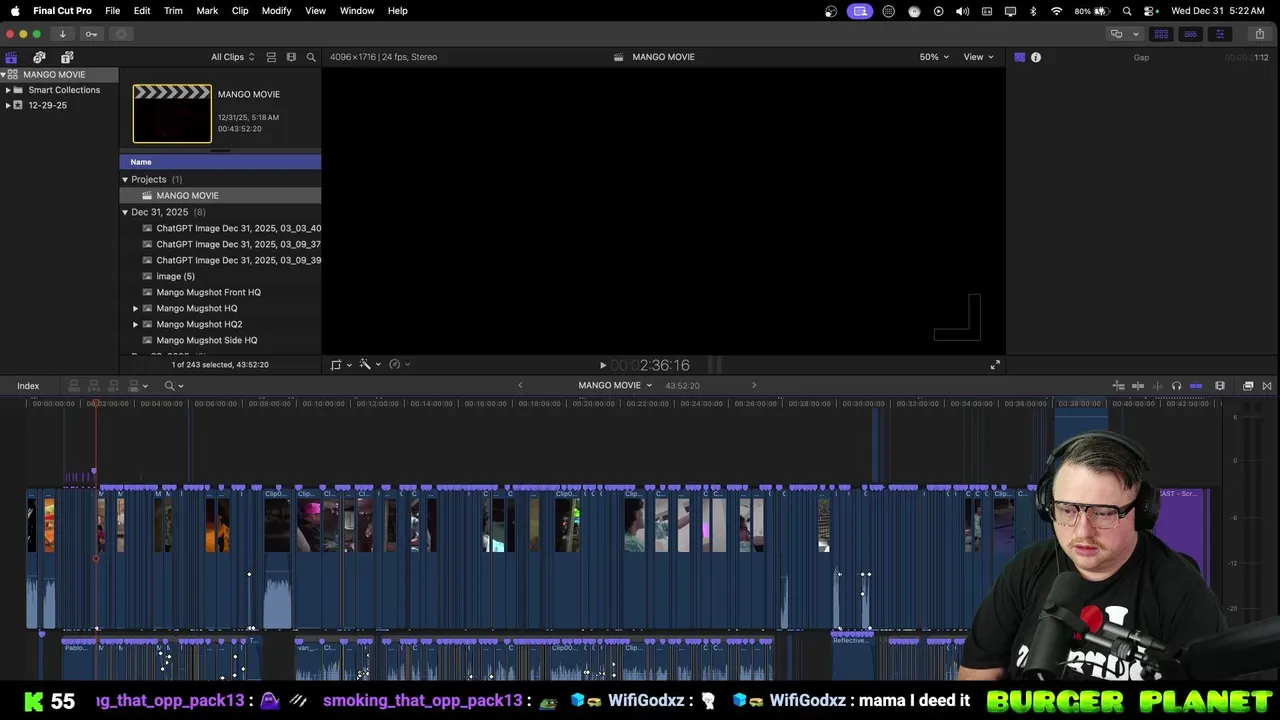The height and width of the screenshot is (720, 1280).
Task: Expand the Mango Mugshot HQ2 clip
Action: [136, 324]
